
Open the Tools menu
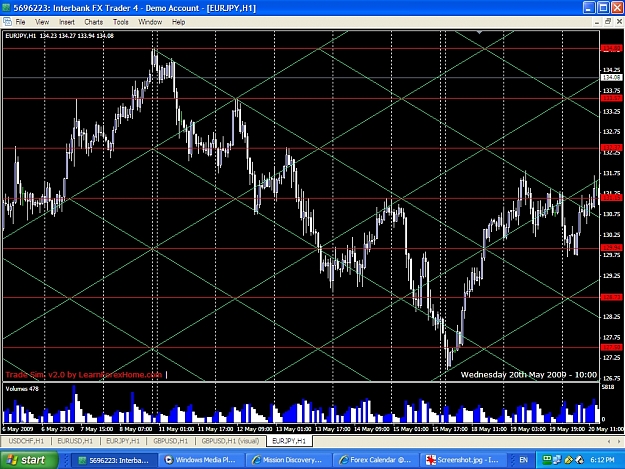tap(120, 22)
